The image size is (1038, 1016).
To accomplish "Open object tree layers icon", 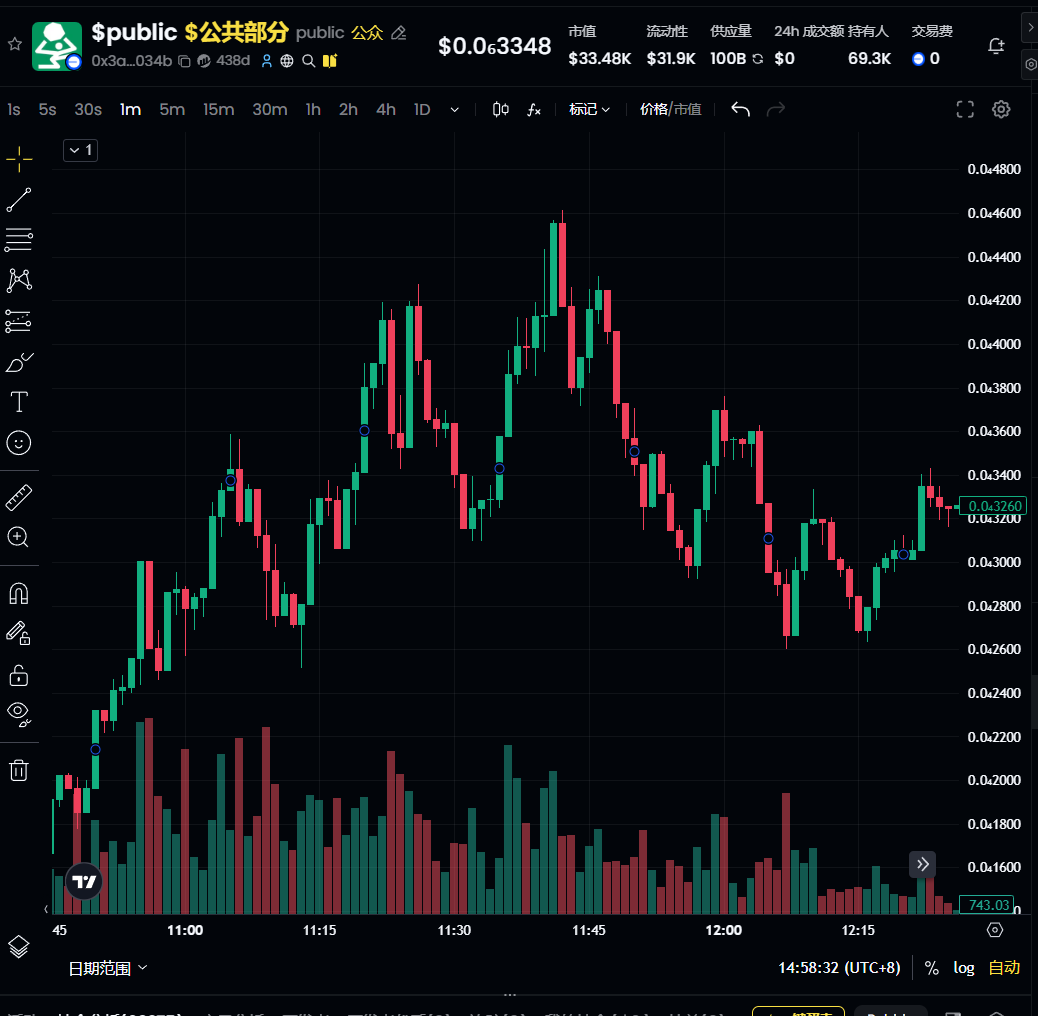I will pos(19,947).
